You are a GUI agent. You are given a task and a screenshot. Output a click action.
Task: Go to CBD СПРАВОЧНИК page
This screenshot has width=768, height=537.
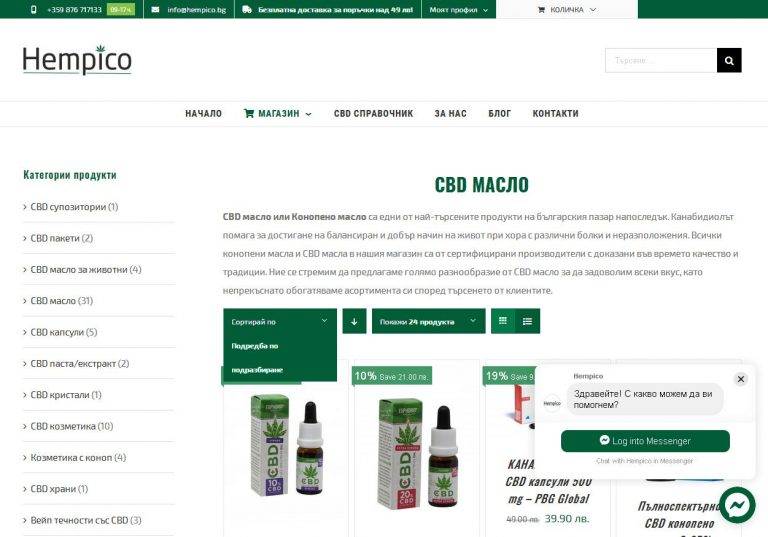[374, 114]
